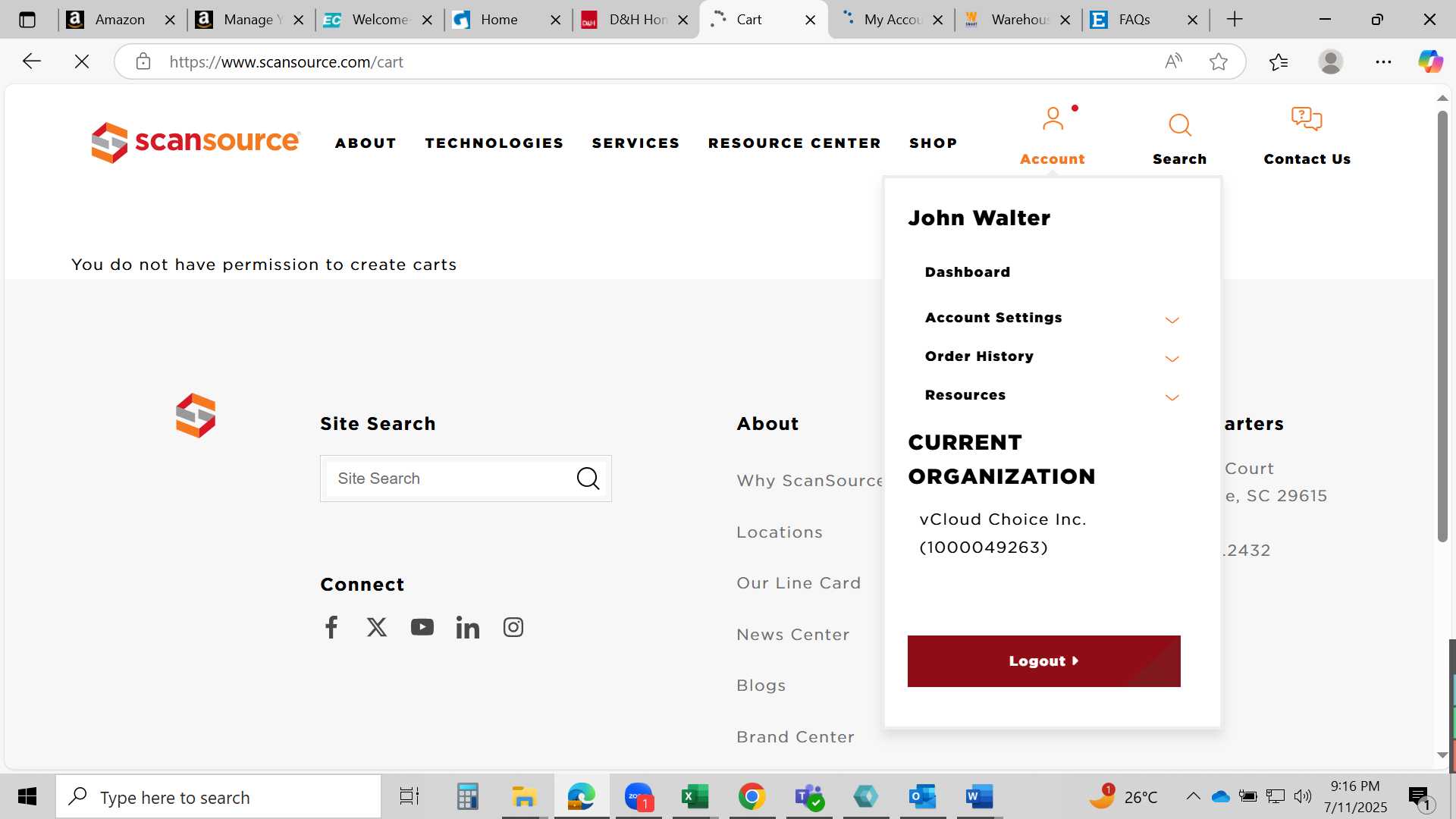1456x819 pixels.
Task: Open the ABOUT navigation menu
Action: pyautogui.click(x=366, y=143)
